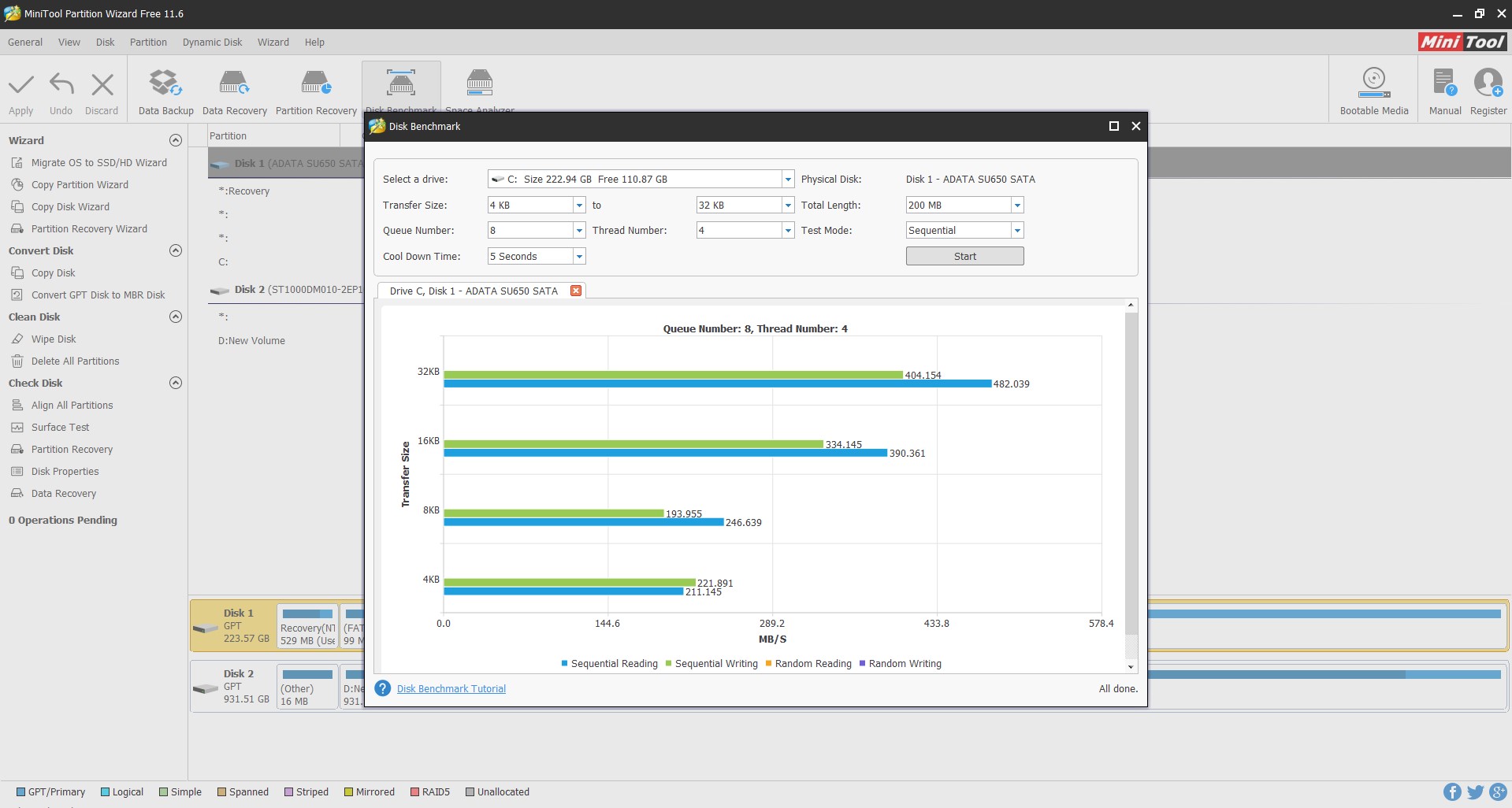Collapse the Convert Disk sidebar section
Image resolution: width=1512 pixels, height=808 pixels.
pyautogui.click(x=176, y=250)
